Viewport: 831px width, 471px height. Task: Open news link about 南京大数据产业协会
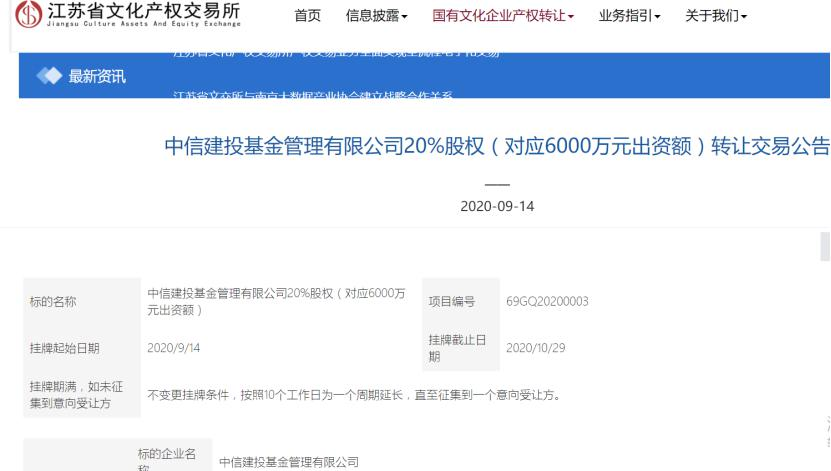[x=313, y=95]
